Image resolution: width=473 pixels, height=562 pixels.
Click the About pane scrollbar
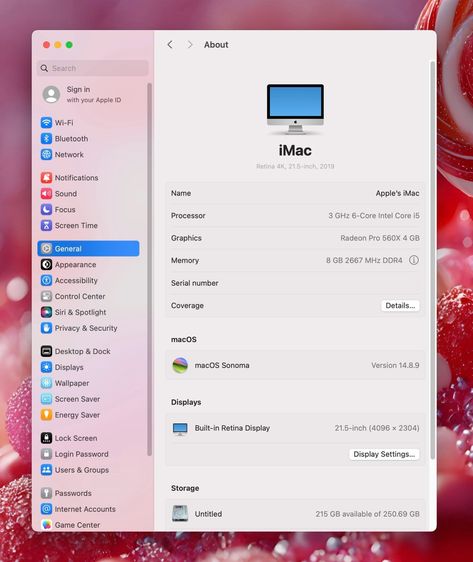click(433, 260)
